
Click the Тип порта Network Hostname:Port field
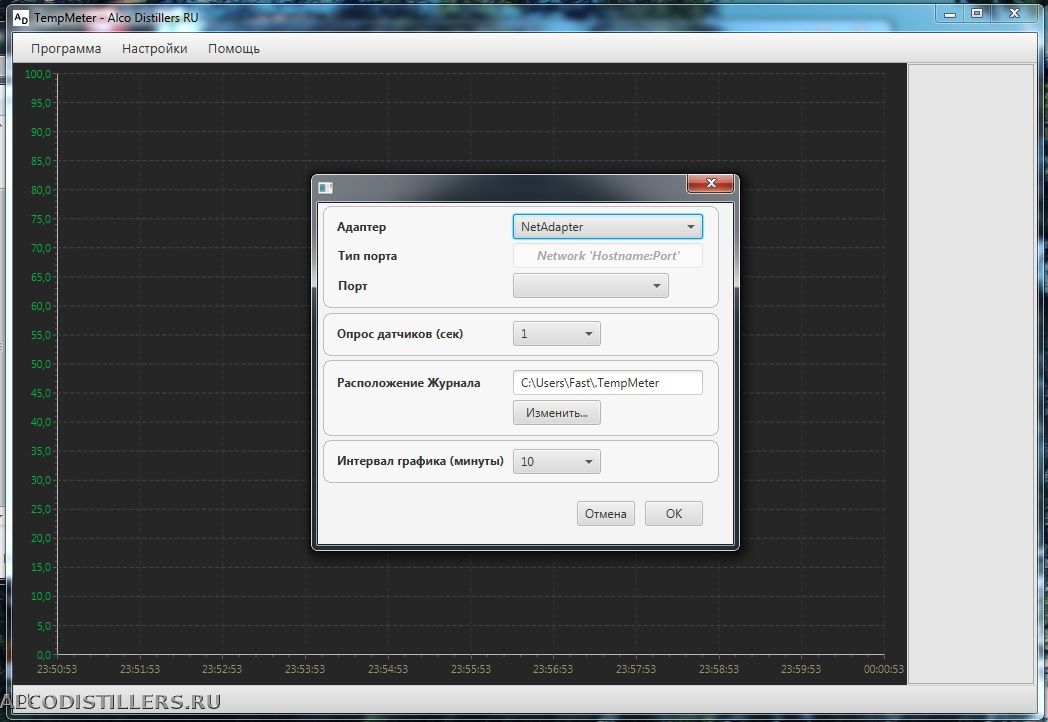607,256
